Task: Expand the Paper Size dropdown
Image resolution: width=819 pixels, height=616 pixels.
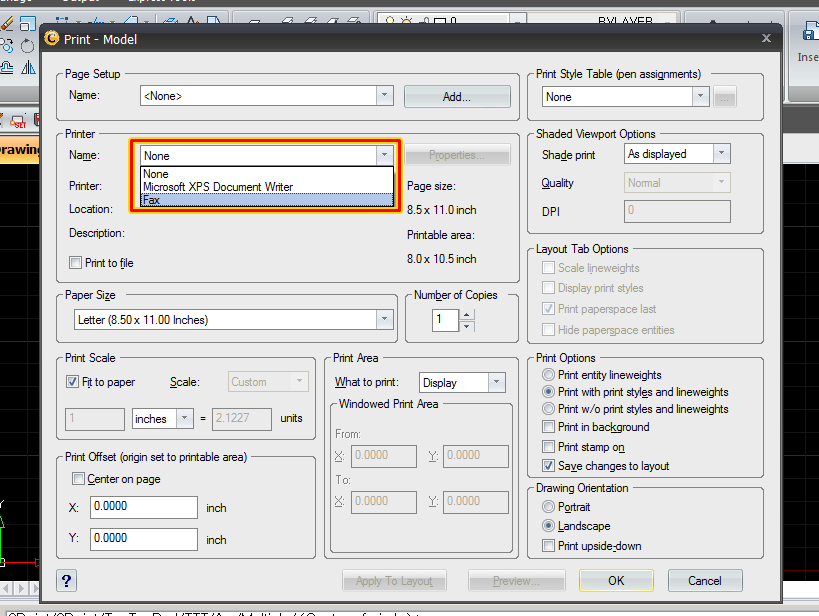Action: [385, 320]
